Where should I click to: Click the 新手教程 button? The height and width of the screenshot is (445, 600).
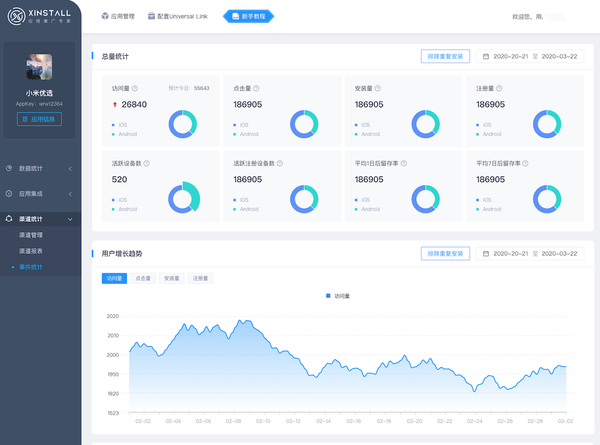point(248,16)
